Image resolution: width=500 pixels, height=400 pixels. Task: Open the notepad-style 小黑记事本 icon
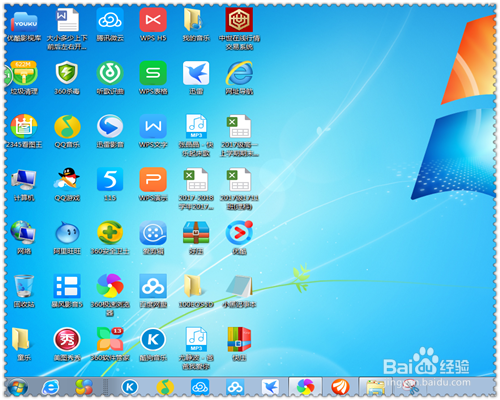(x=239, y=286)
